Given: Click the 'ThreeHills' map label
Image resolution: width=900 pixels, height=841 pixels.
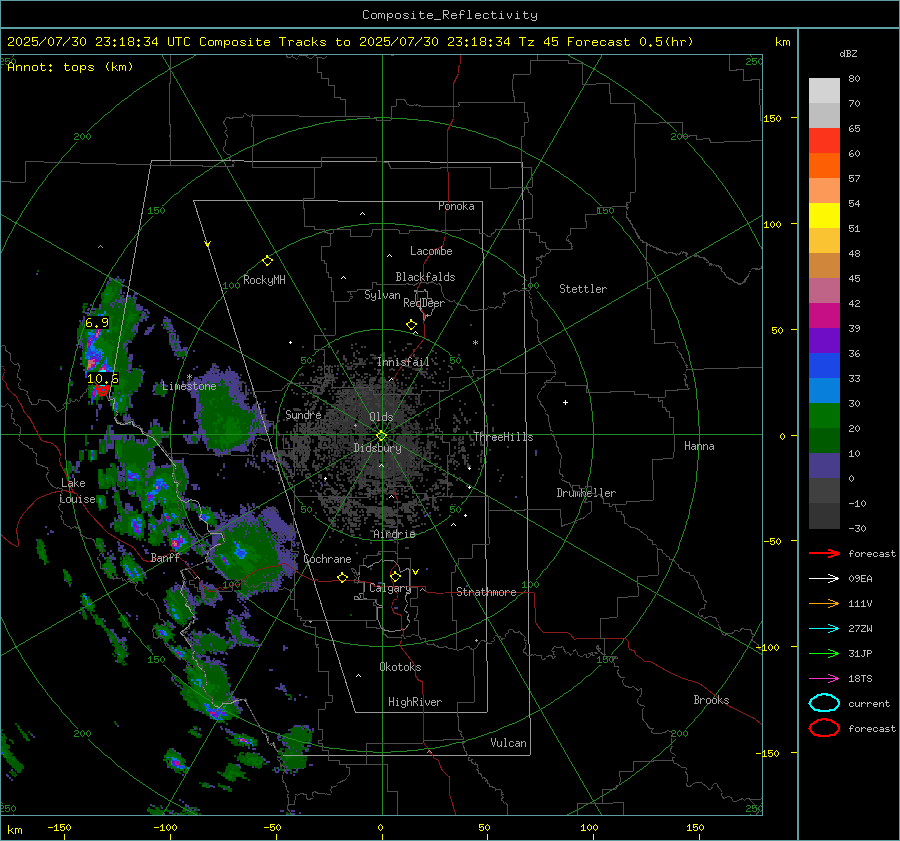Looking at the screenshot, I should tap(503, 437).
